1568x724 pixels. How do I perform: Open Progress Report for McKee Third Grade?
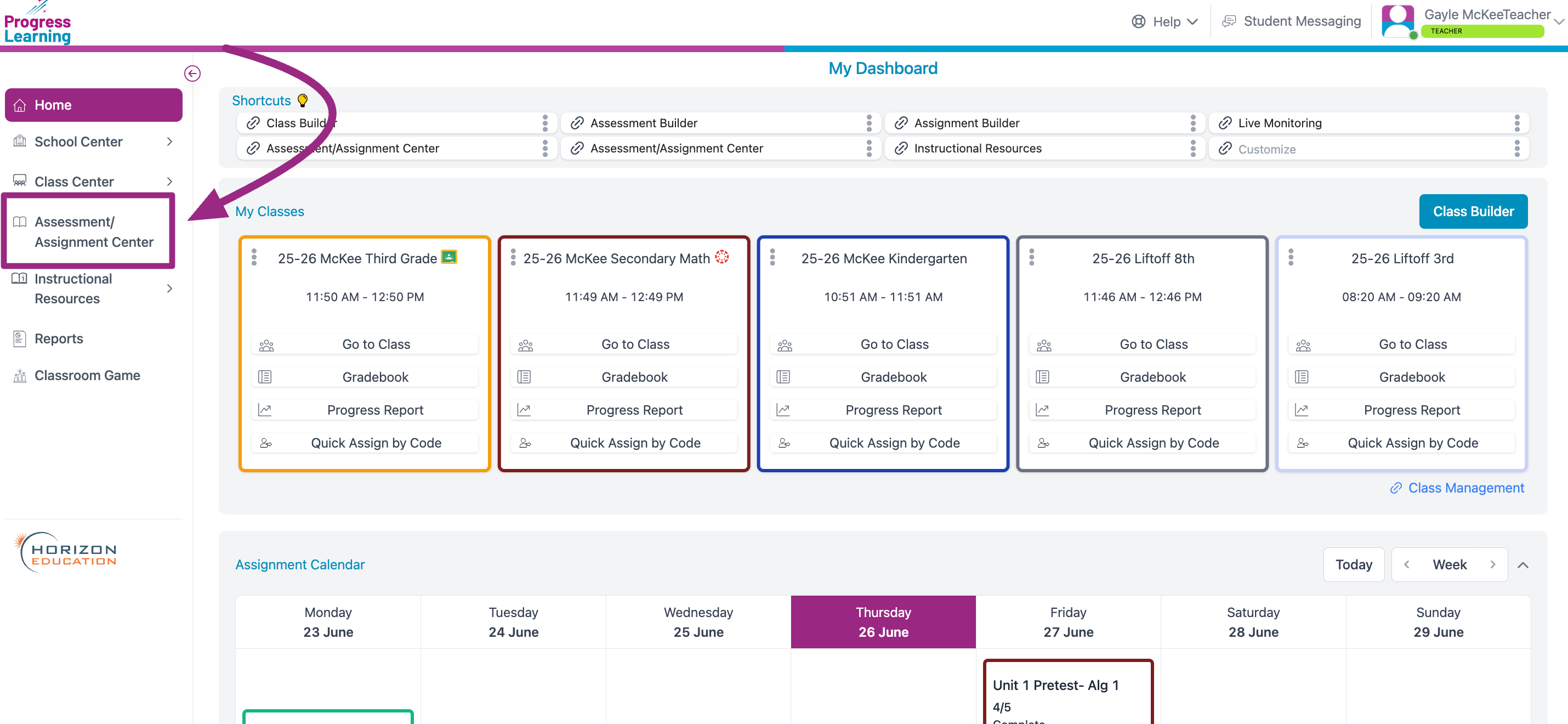[x=365, y=410]
